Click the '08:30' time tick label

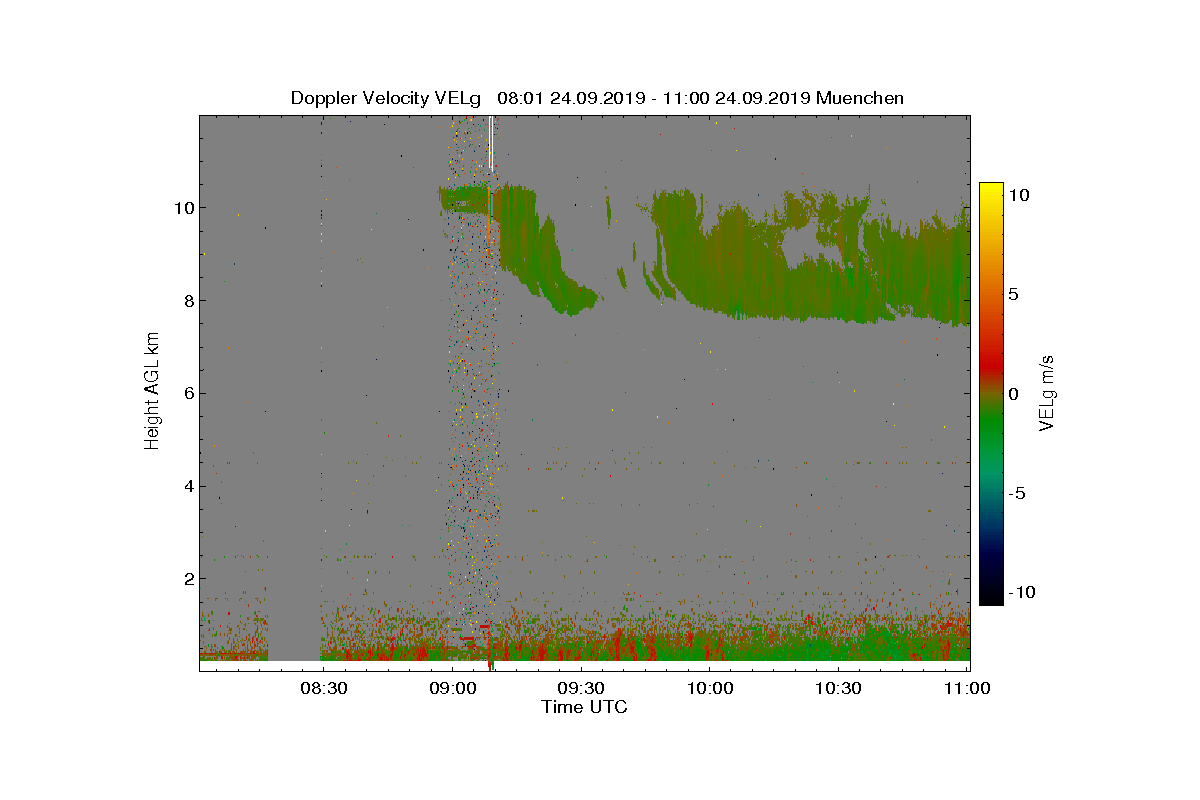click(323, 688)
